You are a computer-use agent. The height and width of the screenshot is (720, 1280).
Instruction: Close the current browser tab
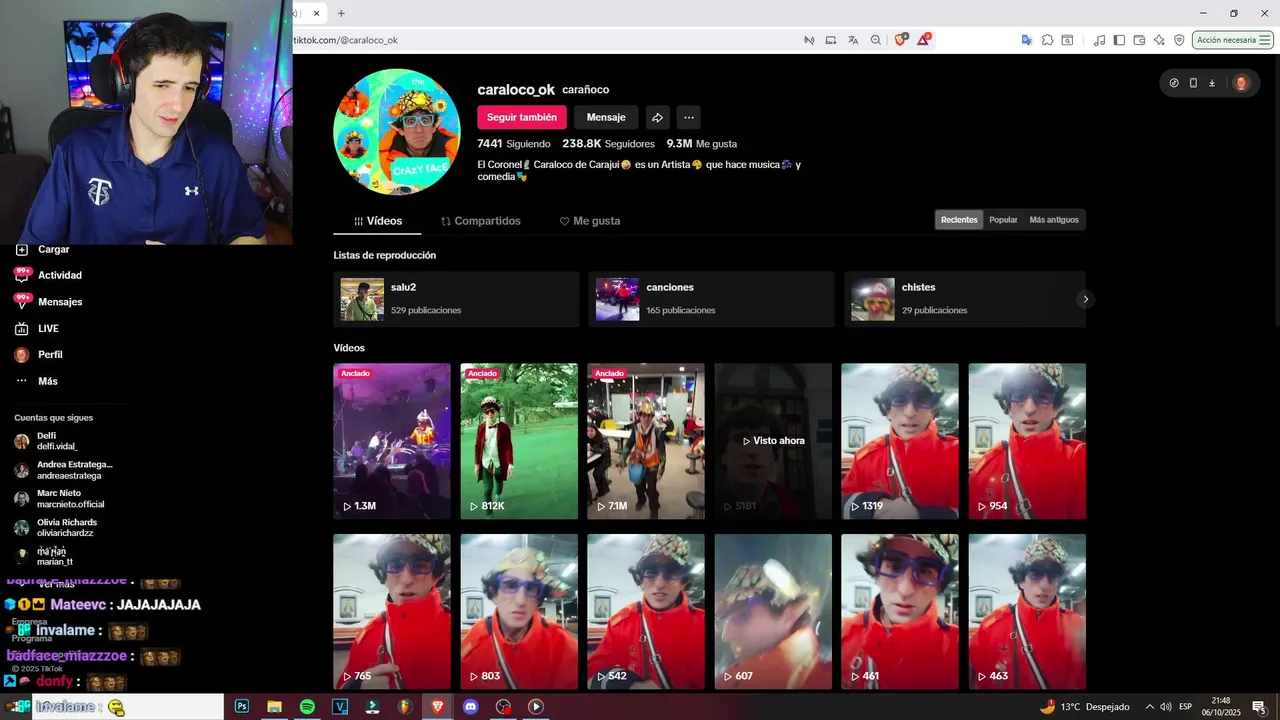(316, 13)
